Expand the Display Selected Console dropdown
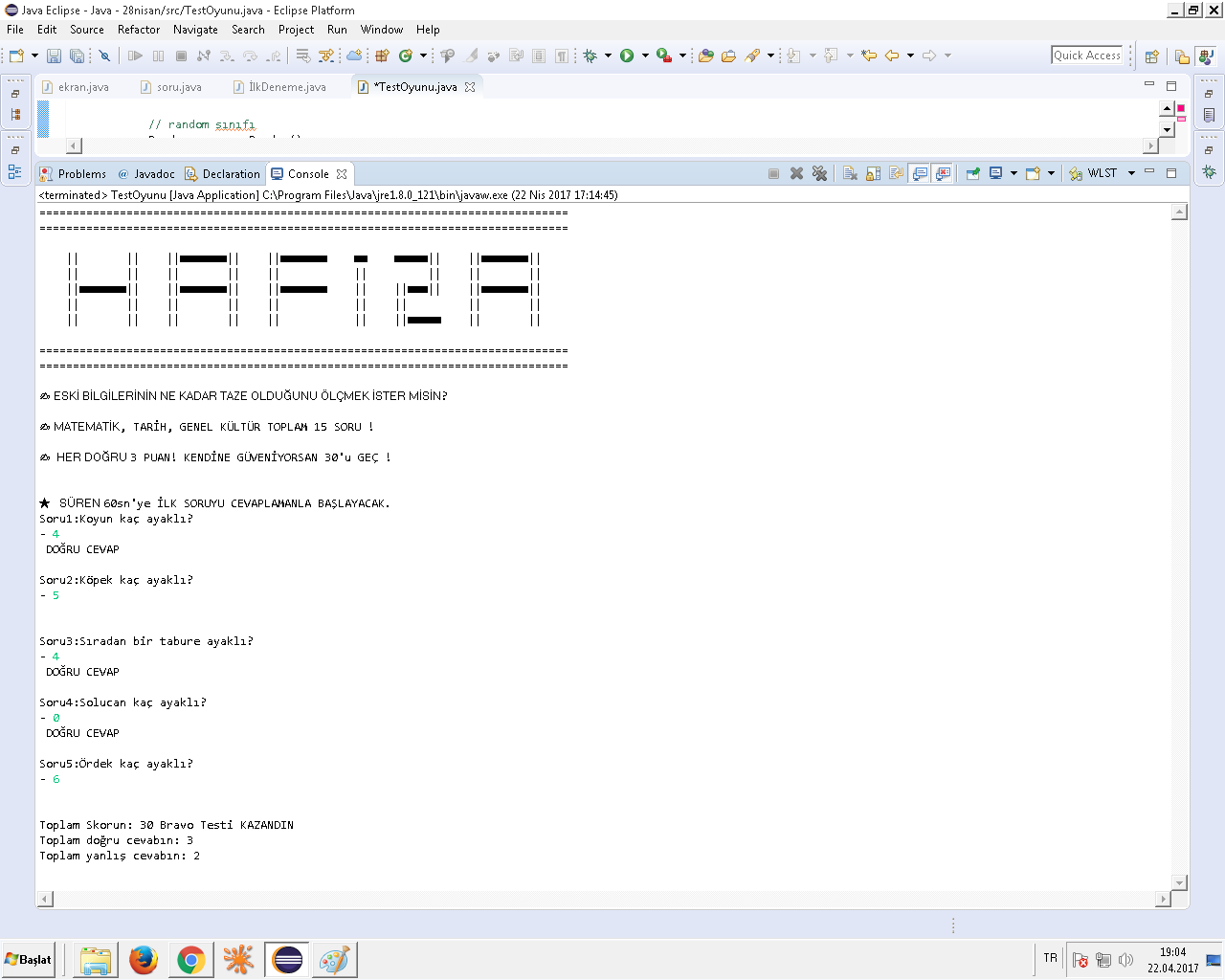 point(1013,173)
